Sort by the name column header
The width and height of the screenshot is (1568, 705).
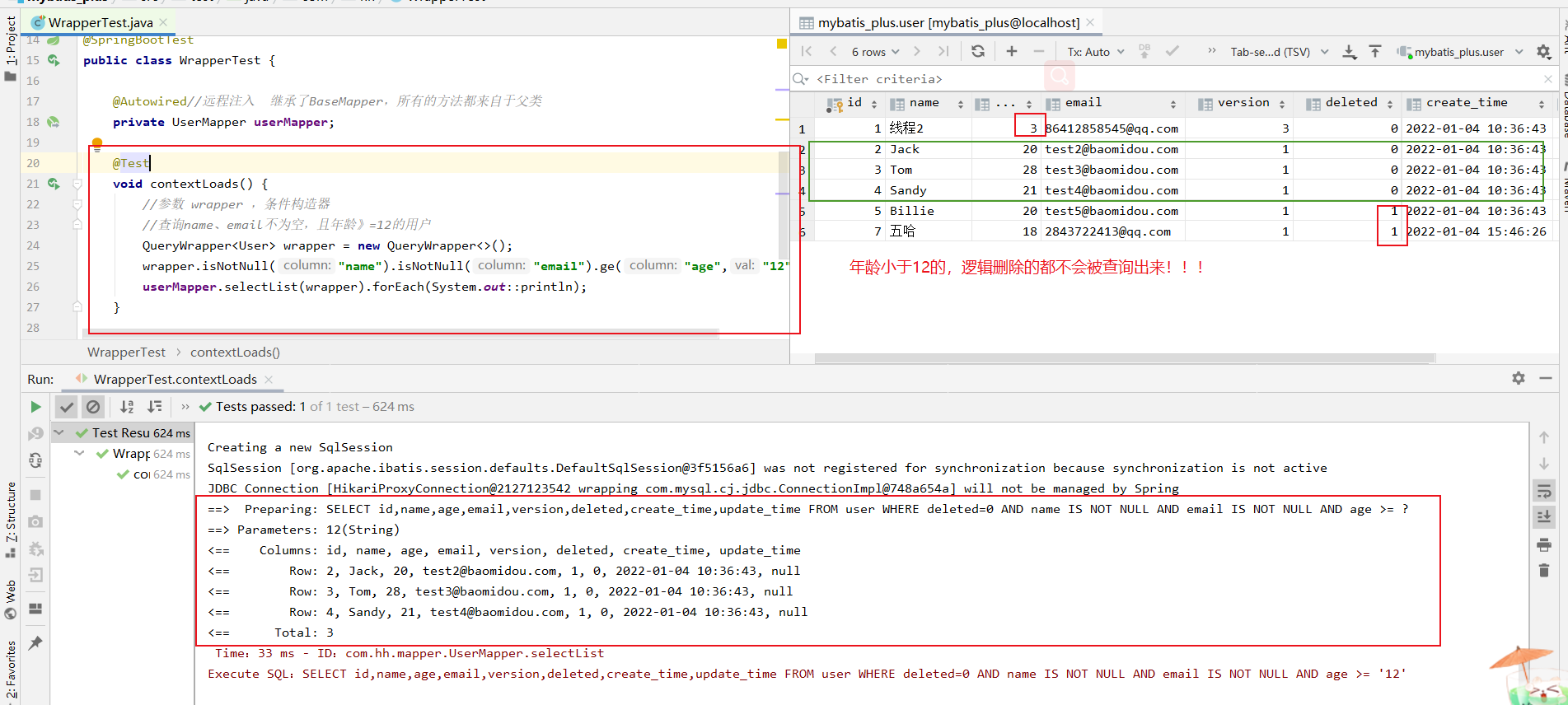(x=927, y=103)
